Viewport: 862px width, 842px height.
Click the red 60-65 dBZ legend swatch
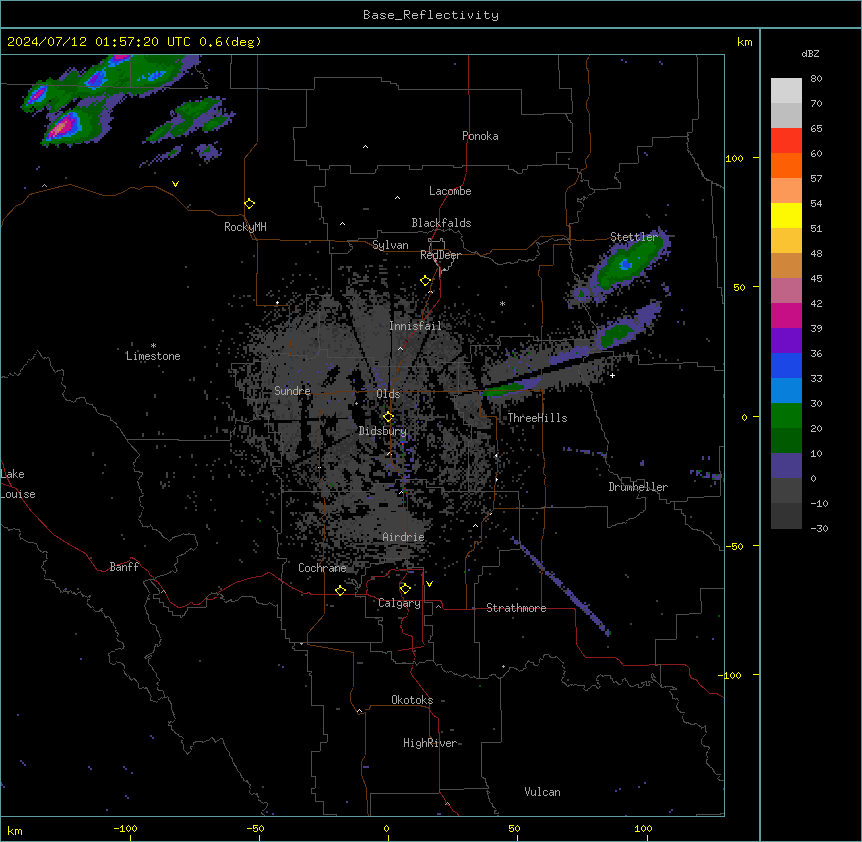pyautogui.click(x=786, y=141)
